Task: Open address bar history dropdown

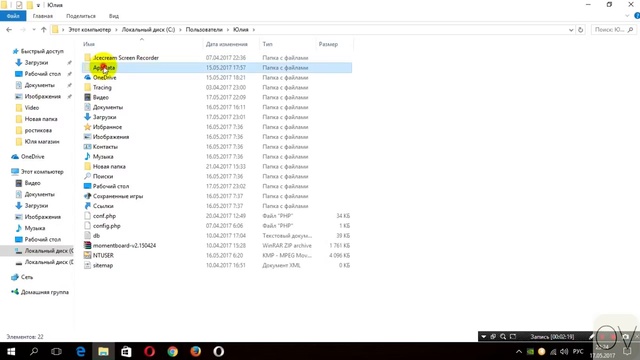Action: 571,29
